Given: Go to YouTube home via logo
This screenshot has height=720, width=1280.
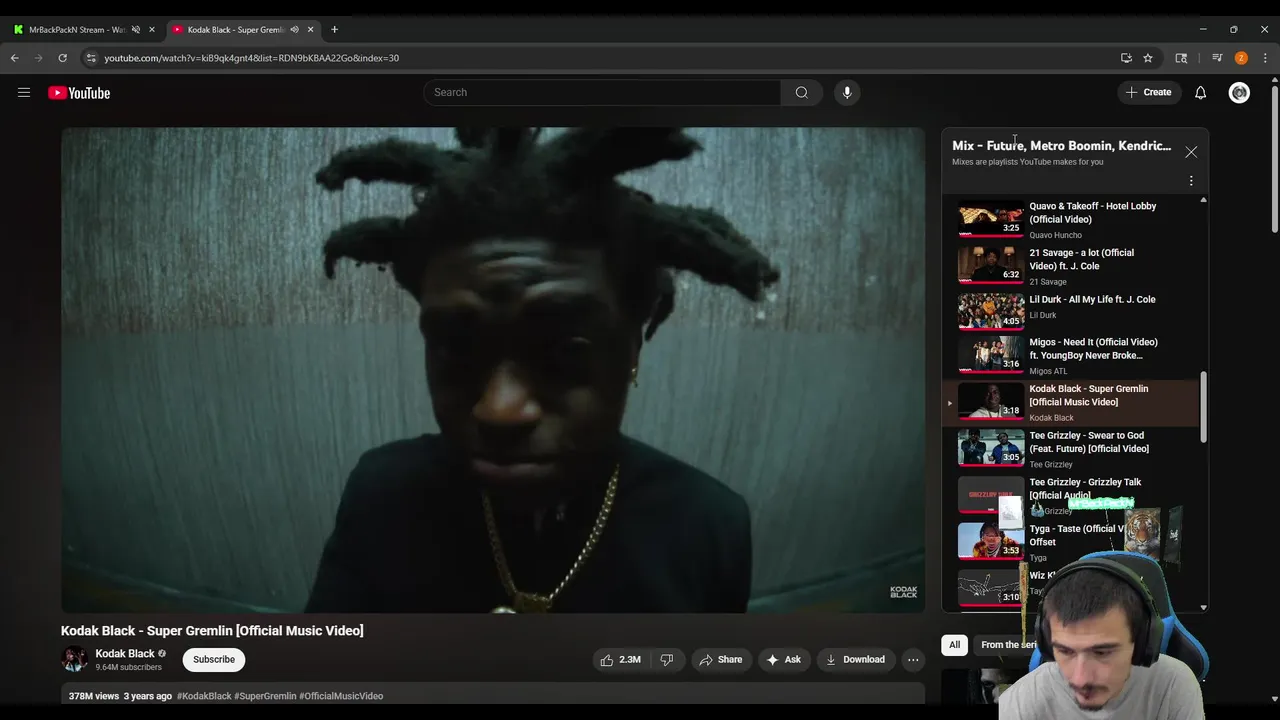Looking at the screenshot, I should click(79, 93).
